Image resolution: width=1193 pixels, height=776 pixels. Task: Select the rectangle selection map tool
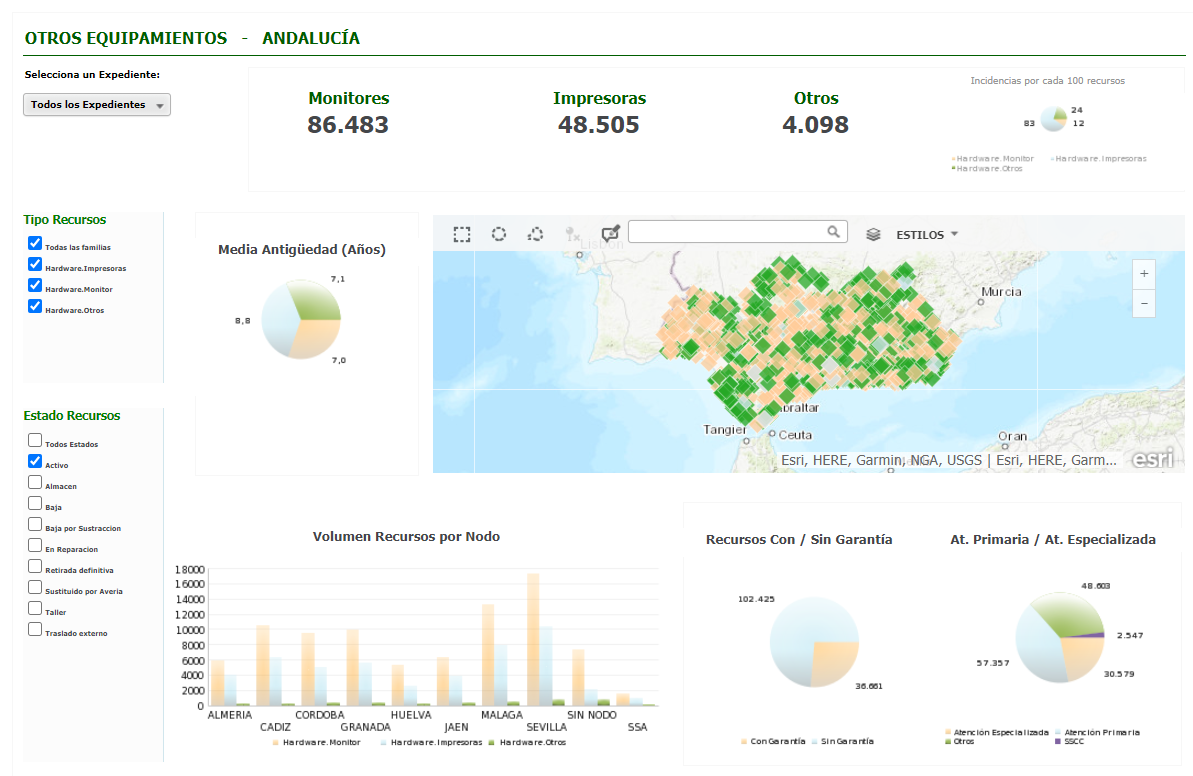(x=462, y=234)
